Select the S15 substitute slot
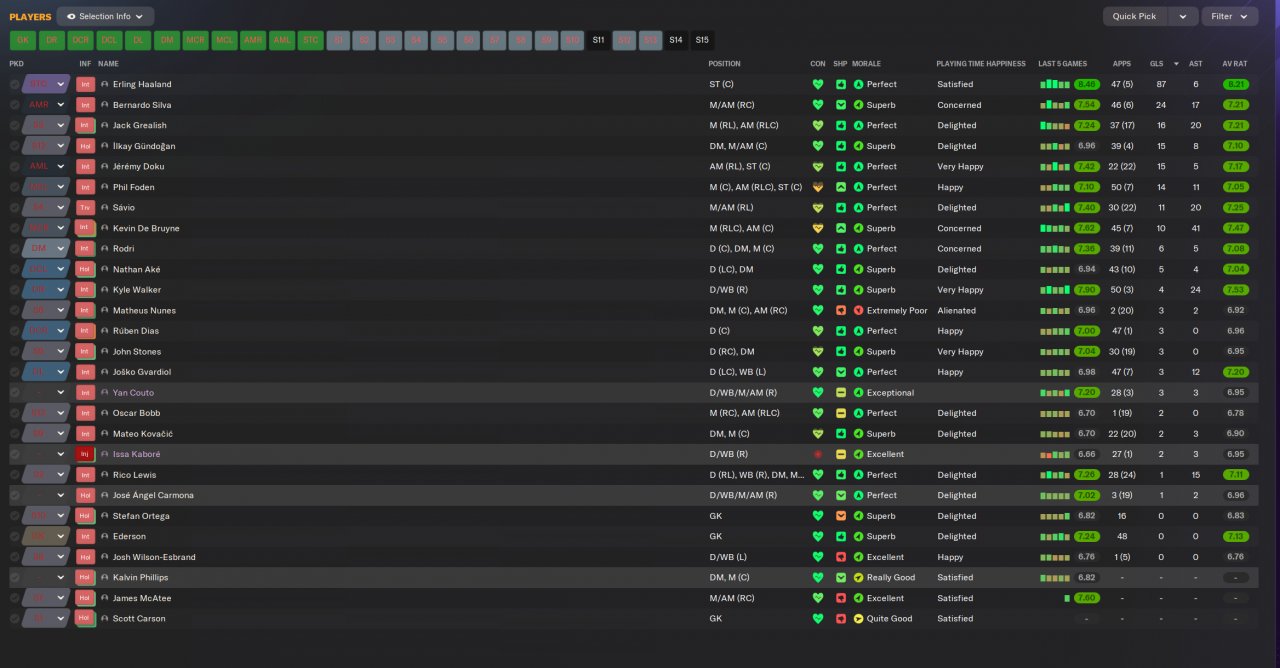Viewport: 1280px width, 668px height. tap(702, 40)
